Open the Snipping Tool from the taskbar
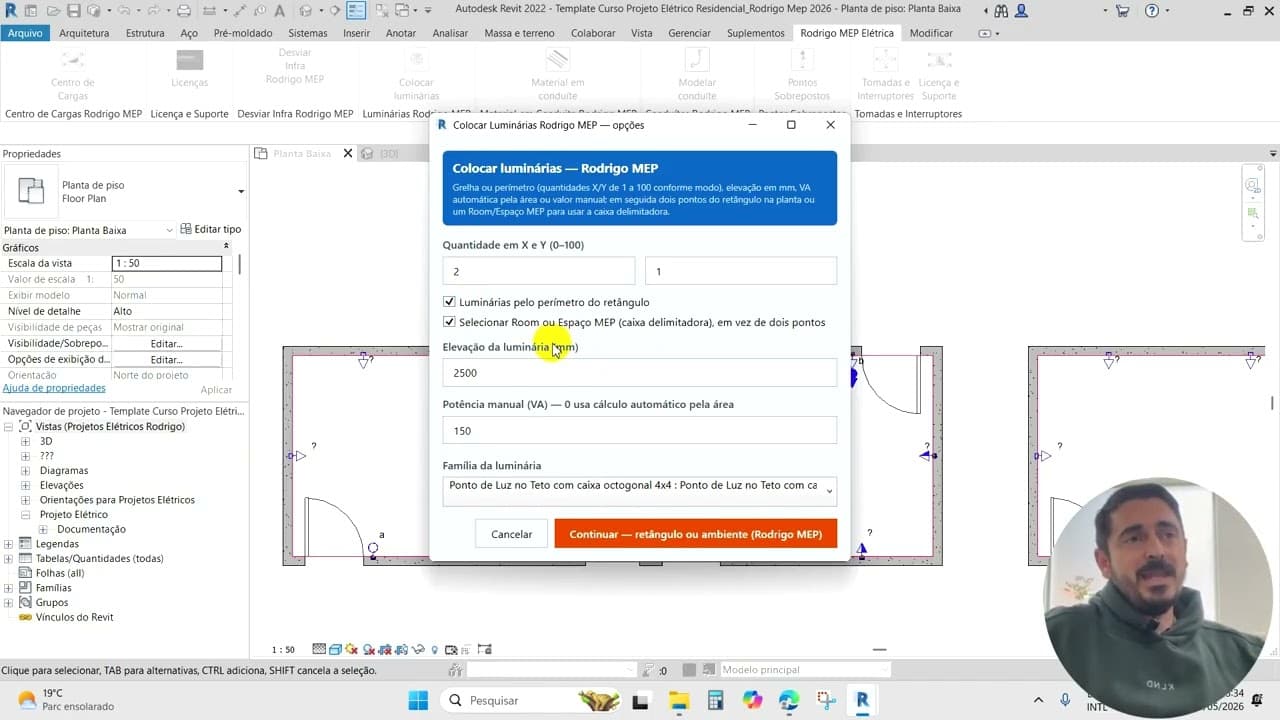The image size is (1280, 720). click(825, 700)
